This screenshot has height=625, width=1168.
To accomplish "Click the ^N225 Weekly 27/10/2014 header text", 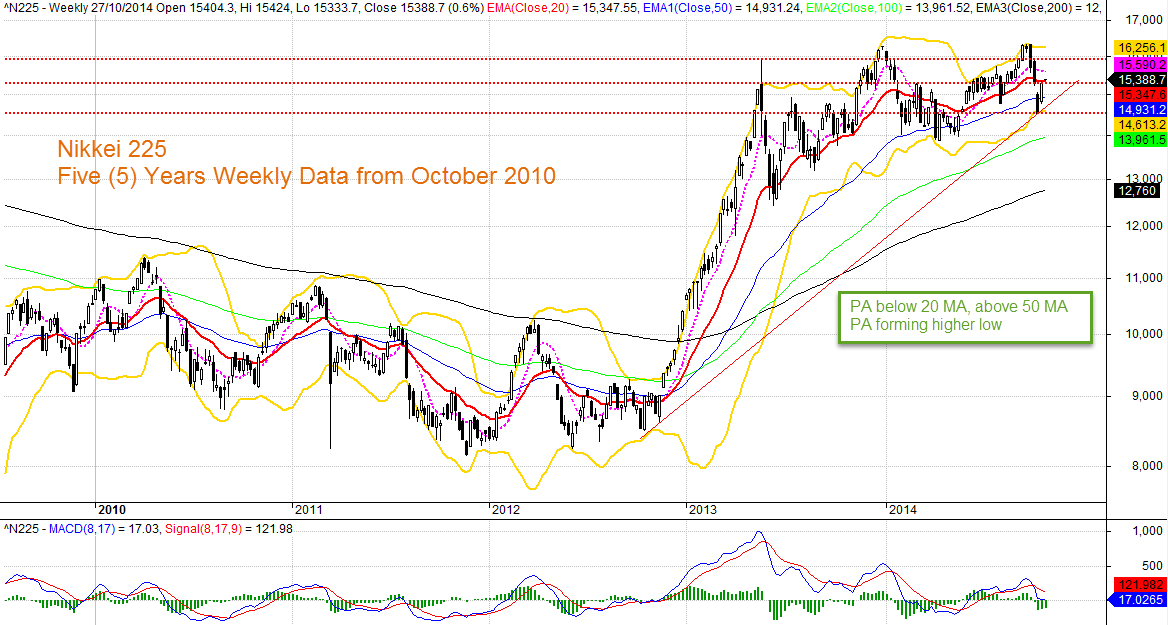I will (77, 7).
